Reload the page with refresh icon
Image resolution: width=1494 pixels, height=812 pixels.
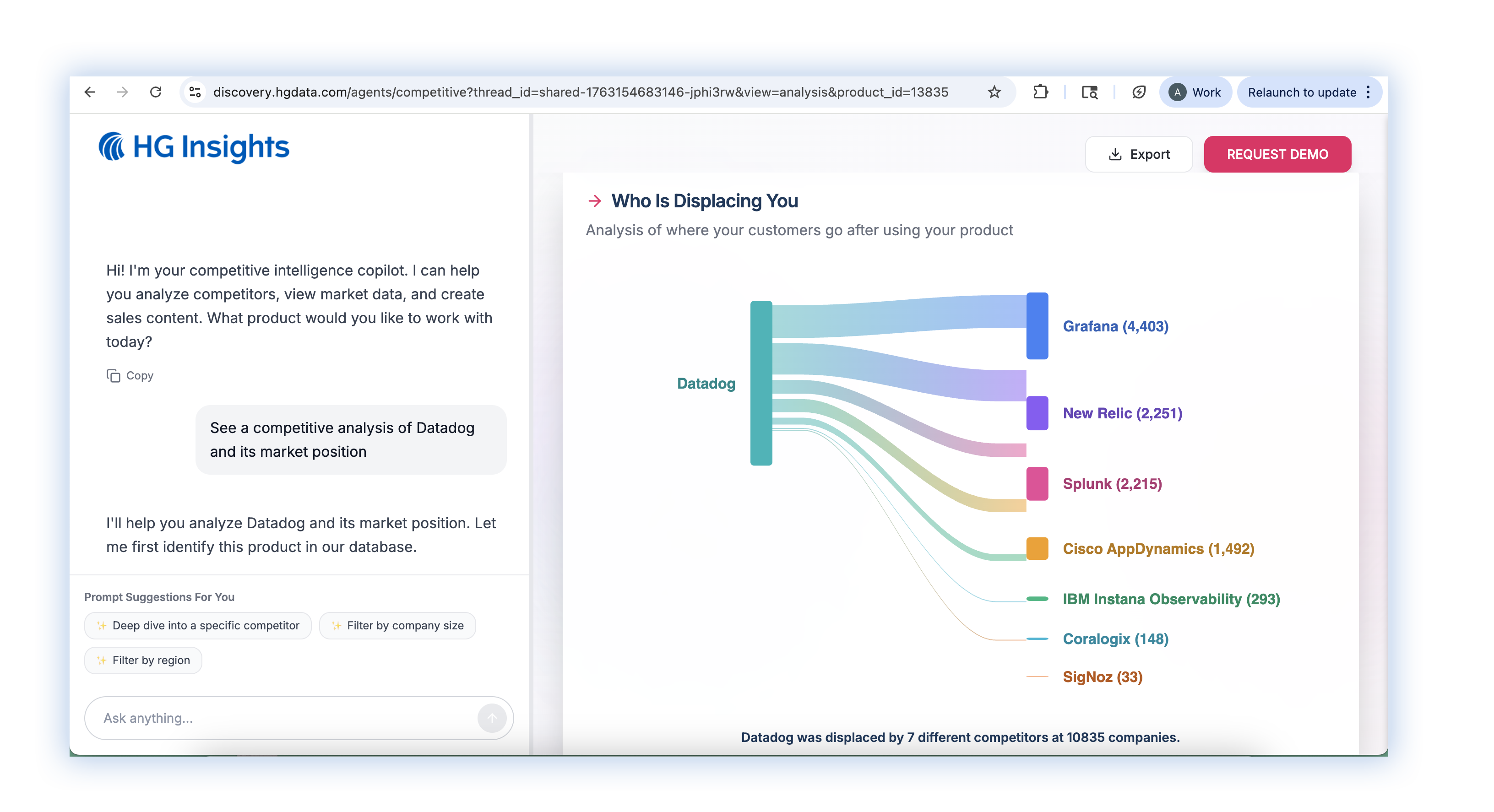(x=155, y=92)
